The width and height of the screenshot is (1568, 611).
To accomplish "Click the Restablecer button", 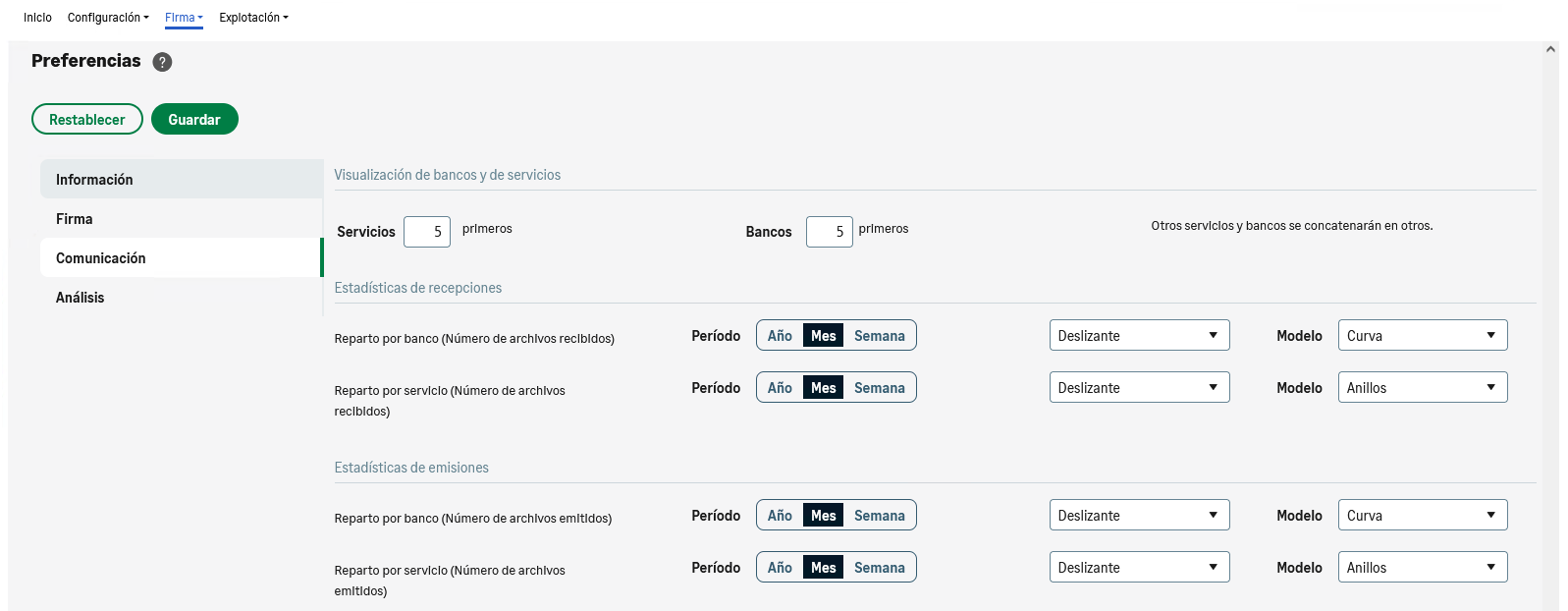I will point(87,120).
